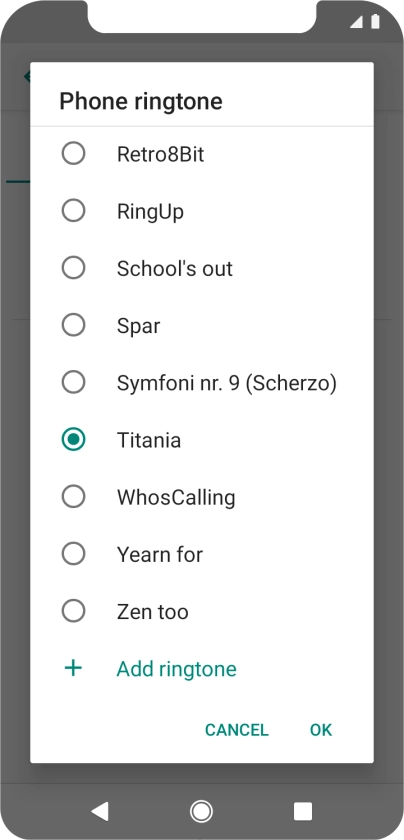
Task: Tap the selected Titania radio button
Action: [73, 440]
